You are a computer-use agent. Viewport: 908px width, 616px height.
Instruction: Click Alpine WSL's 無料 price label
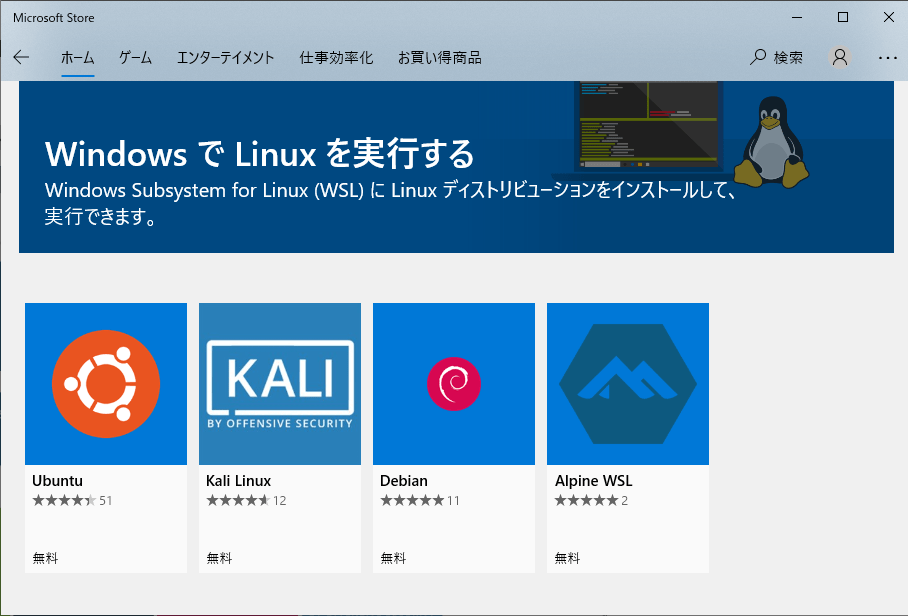[x=567, y=557]
